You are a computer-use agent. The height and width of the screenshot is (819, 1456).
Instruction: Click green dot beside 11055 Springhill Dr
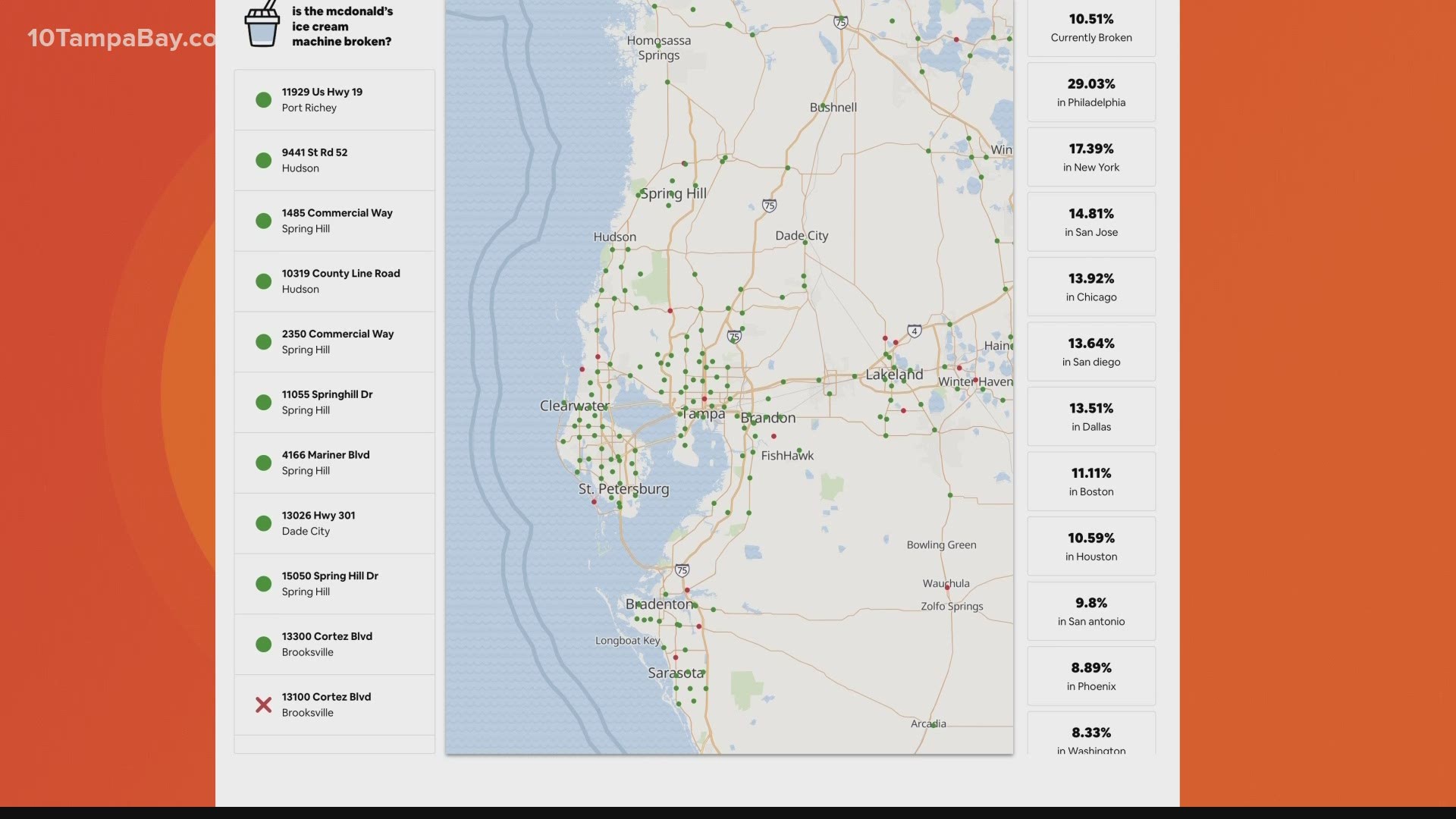click(x=263, y=402)
